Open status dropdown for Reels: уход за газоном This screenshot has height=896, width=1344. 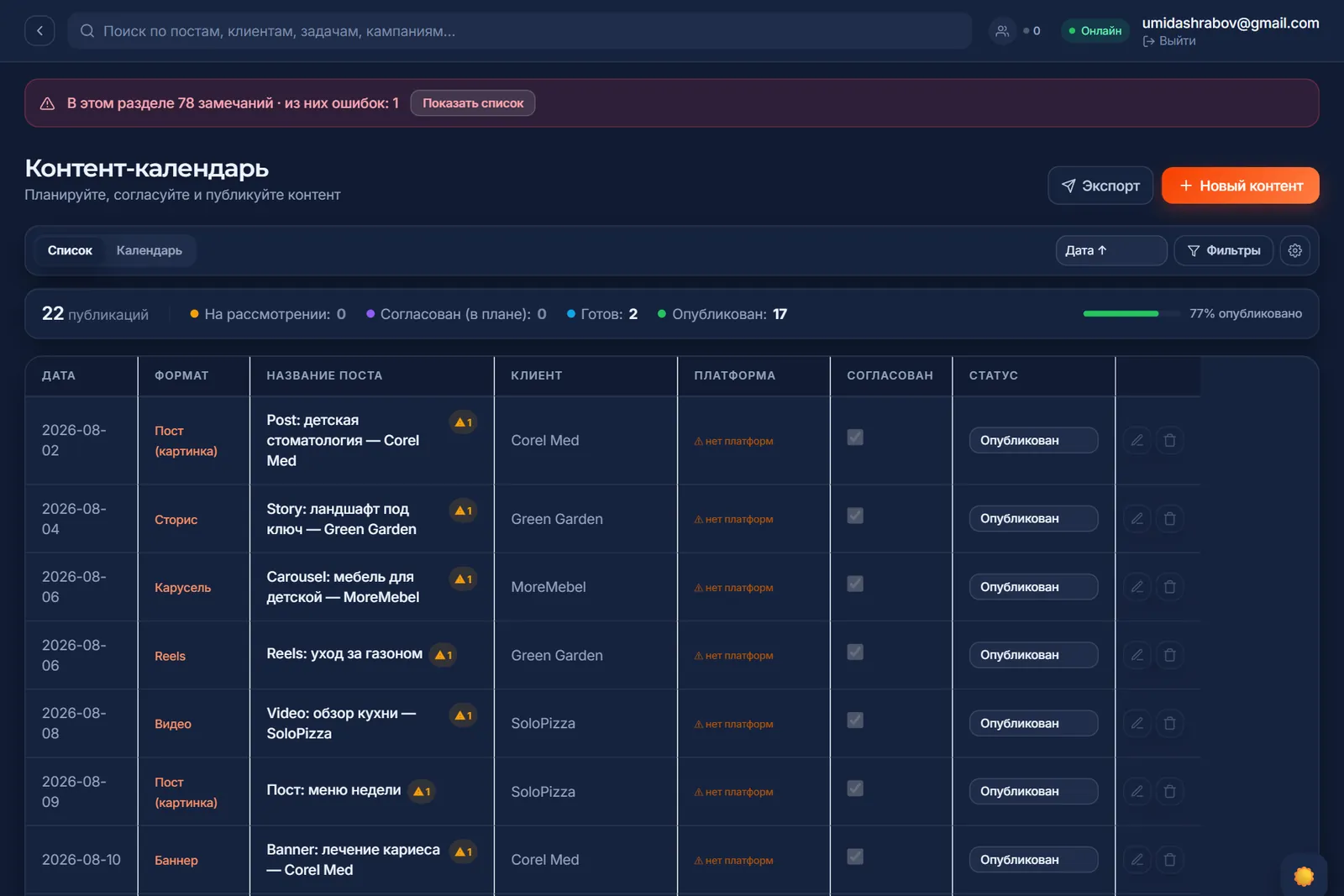click(1033, 655)
